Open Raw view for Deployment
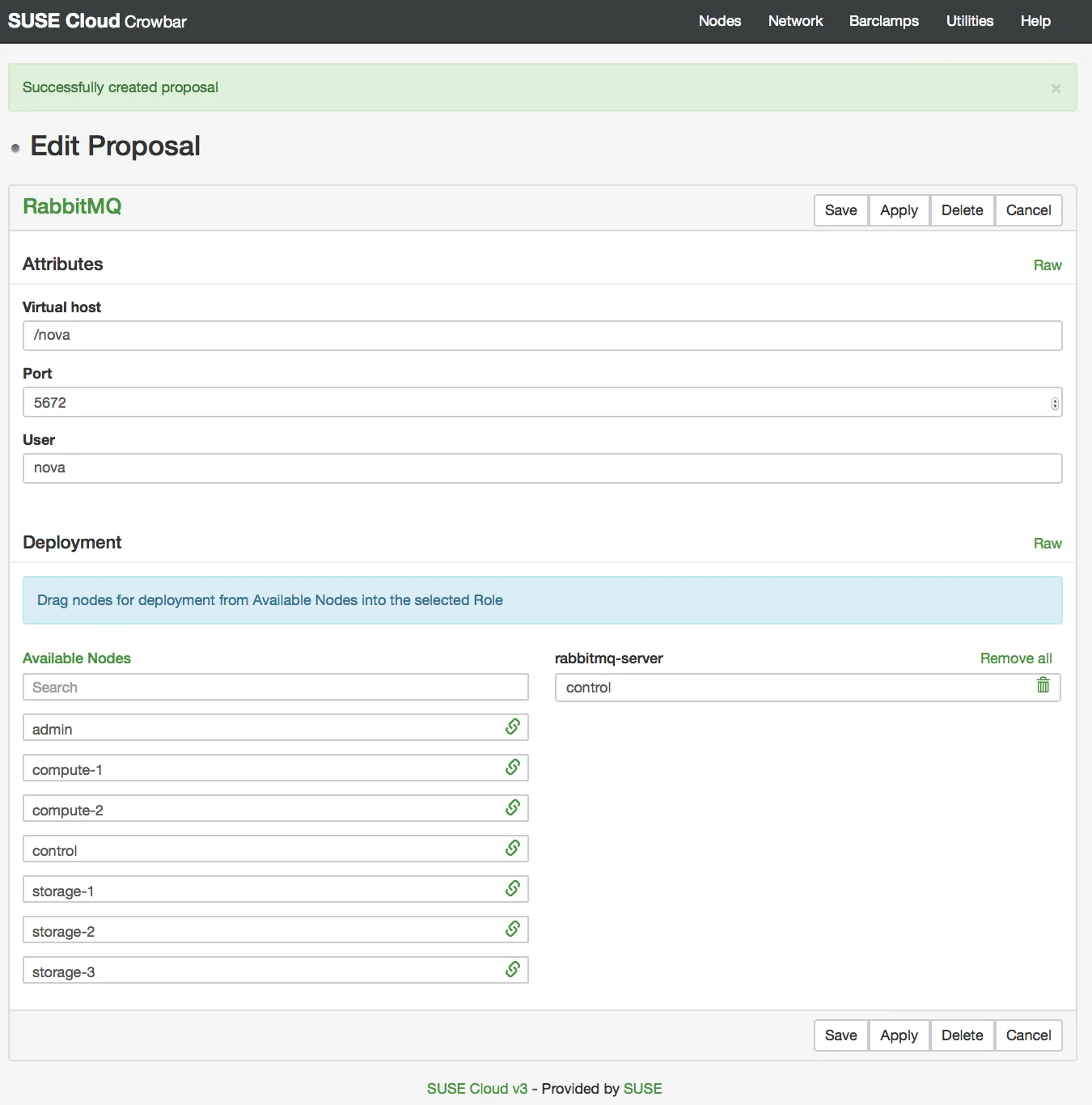 [x=1048, y=544]
